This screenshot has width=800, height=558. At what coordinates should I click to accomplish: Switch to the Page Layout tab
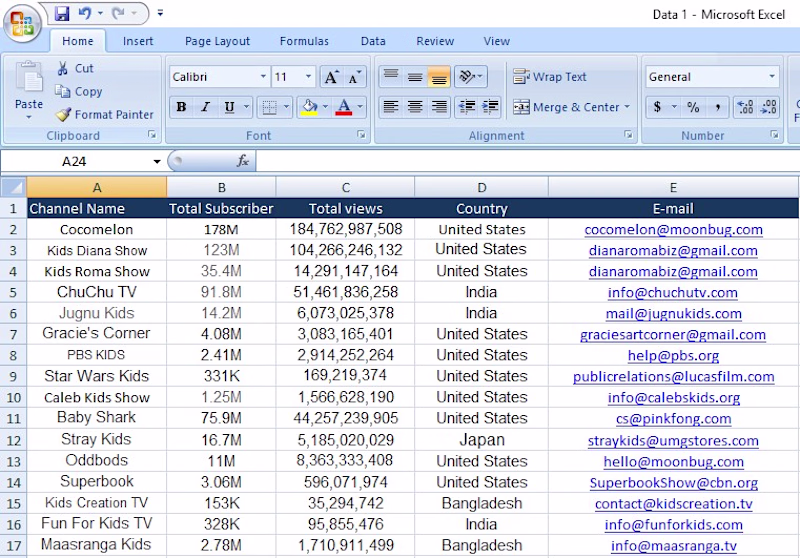tap(217, 41)
